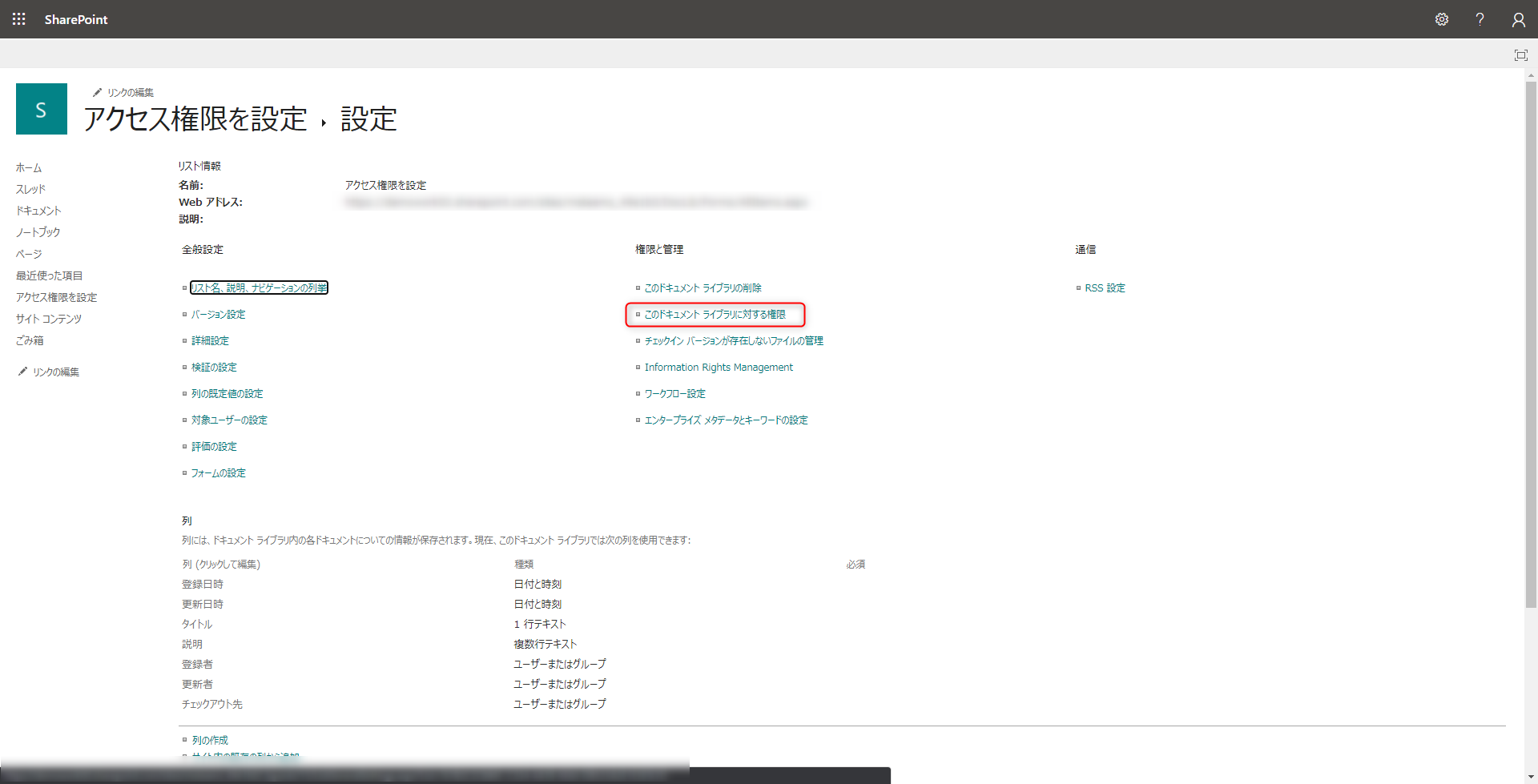The image size is (1538, 784).
Task: Open the SharePoint app launcher waffle icon
Action: click(x=18, y=19)
